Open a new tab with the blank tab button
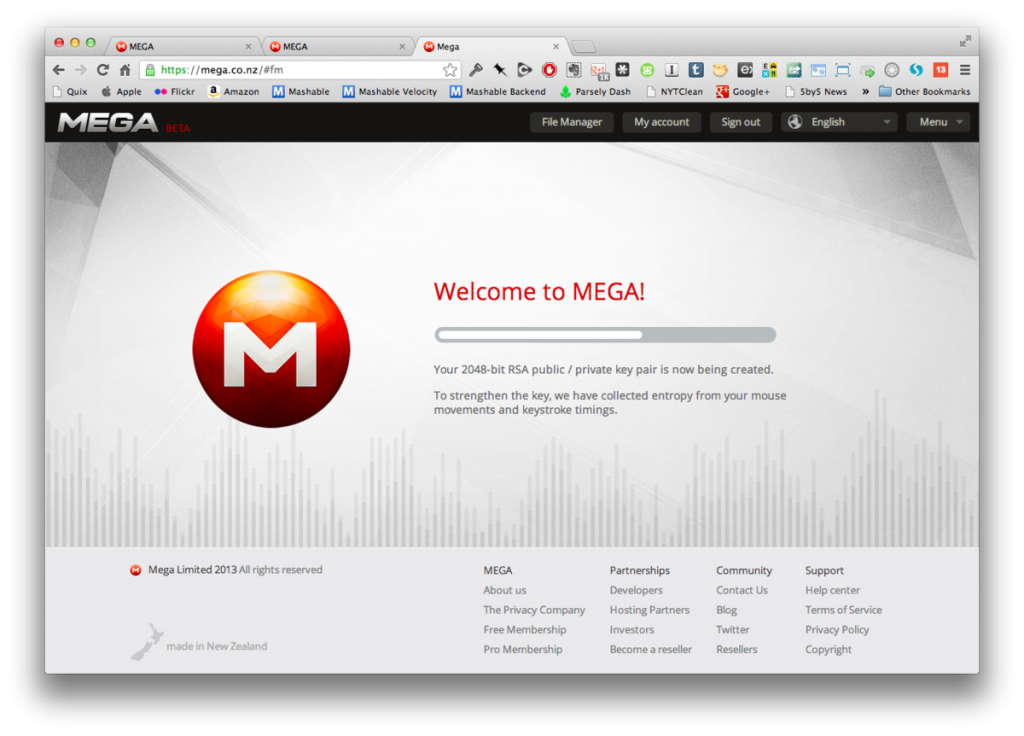 coord(583,46)
